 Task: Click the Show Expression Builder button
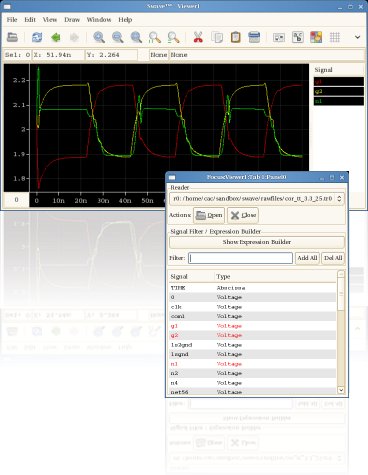[x=257, y=242]
